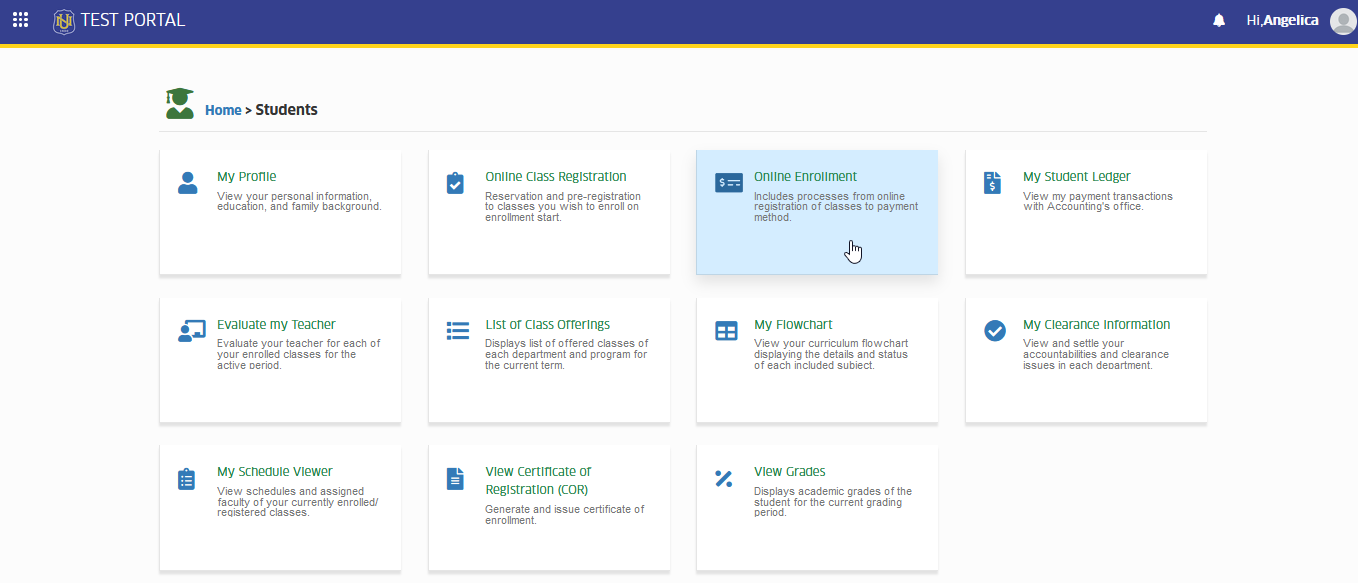Image resolution: width=1358 pixels, height=583 pixels.
Task: Click 'Generate and issue certificate' description
Action: (565, 514)
